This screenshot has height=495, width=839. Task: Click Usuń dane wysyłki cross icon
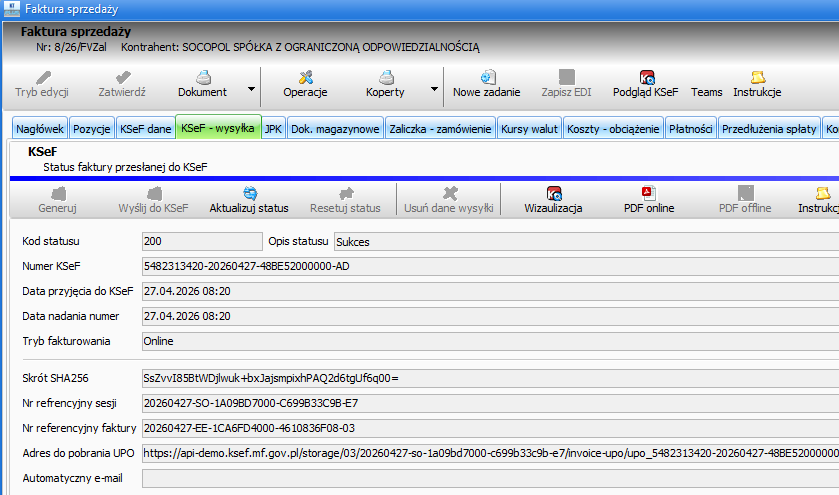[x=450, y=193]
